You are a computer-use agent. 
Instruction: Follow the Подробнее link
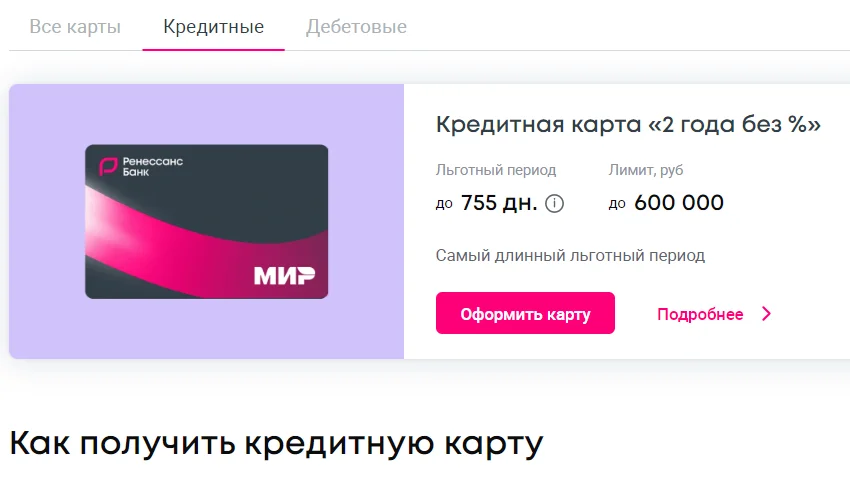(x=700, y=314)
